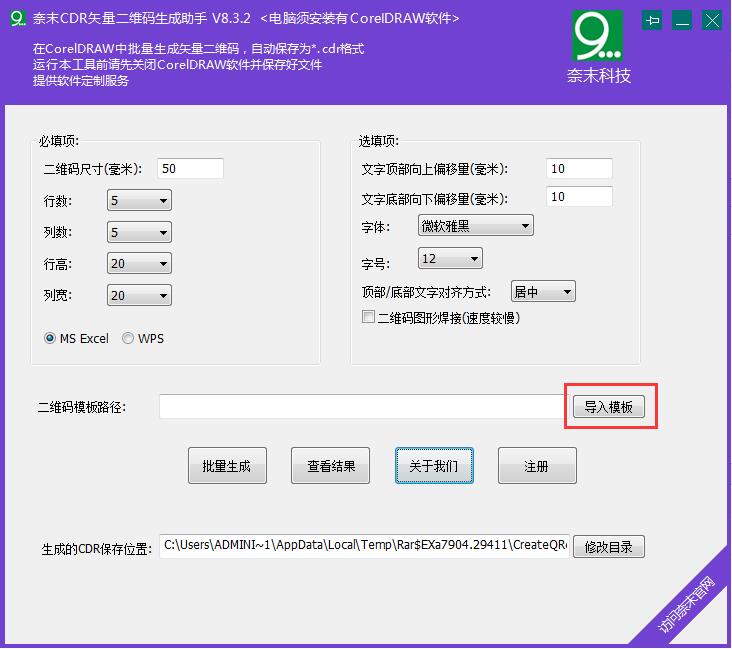The width and height of the screenshot is (732, 649).
Task: Click the 奈末科技 text under the logo
Action: coord(599,76)
